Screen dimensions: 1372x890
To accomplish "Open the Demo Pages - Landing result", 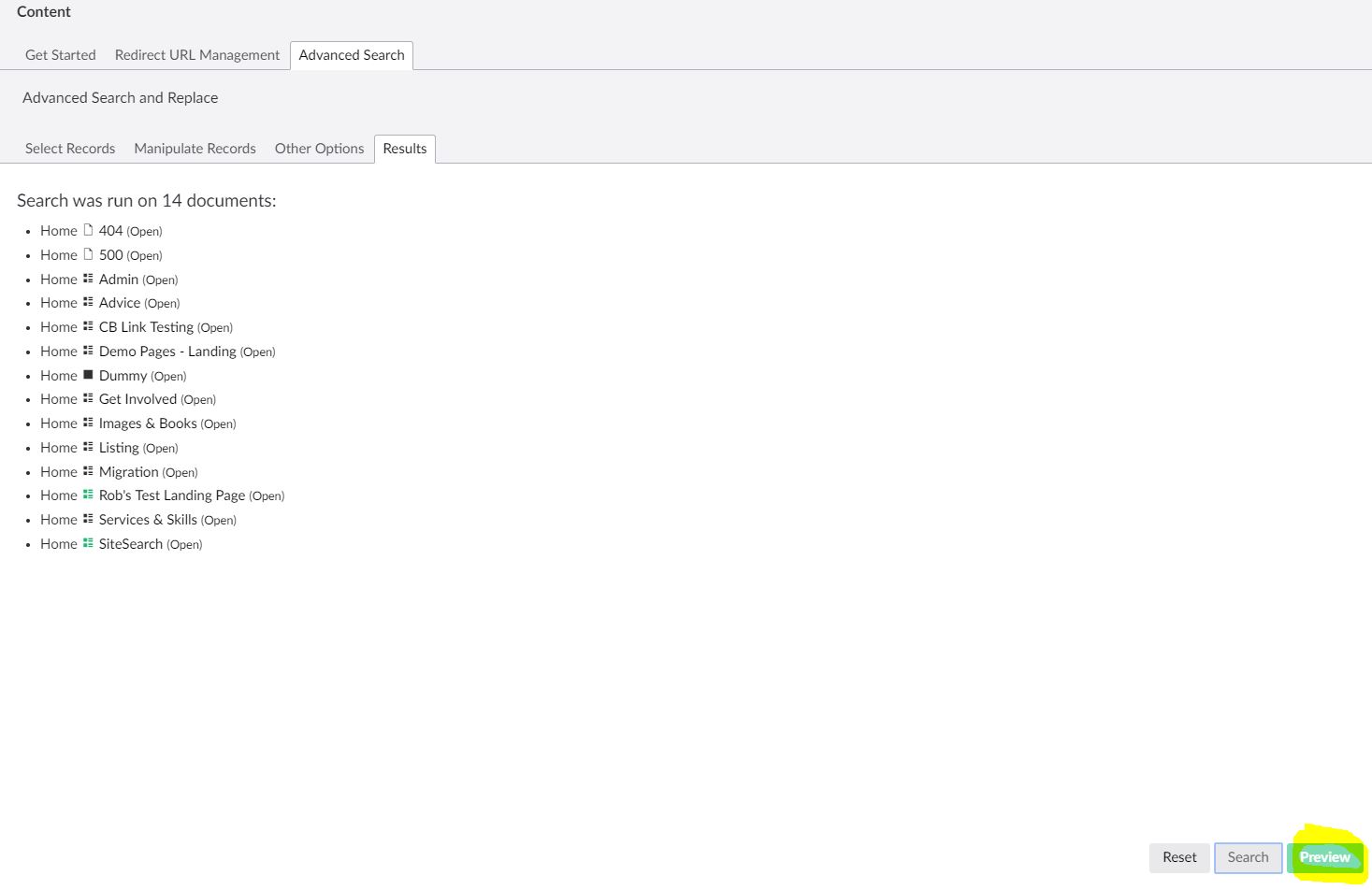I will click(167, 351).
